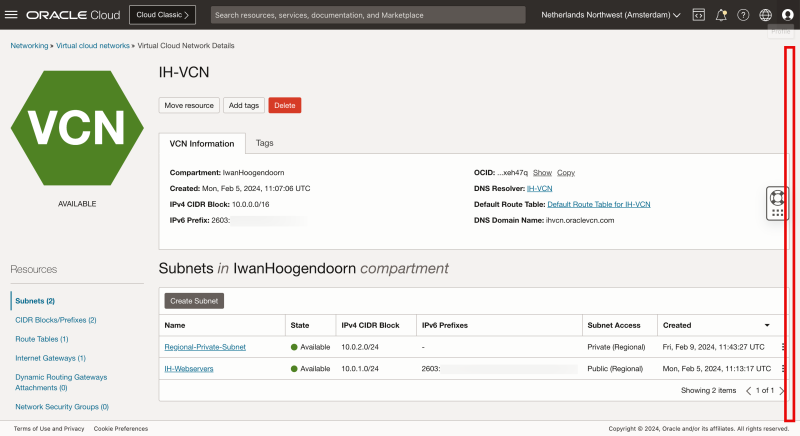Switch to the VCN Information tab

(202, 143)
